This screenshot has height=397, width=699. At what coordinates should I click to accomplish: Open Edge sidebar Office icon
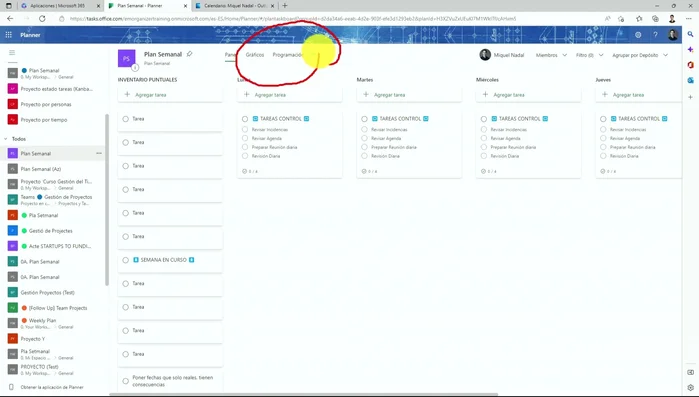(691, 65)
